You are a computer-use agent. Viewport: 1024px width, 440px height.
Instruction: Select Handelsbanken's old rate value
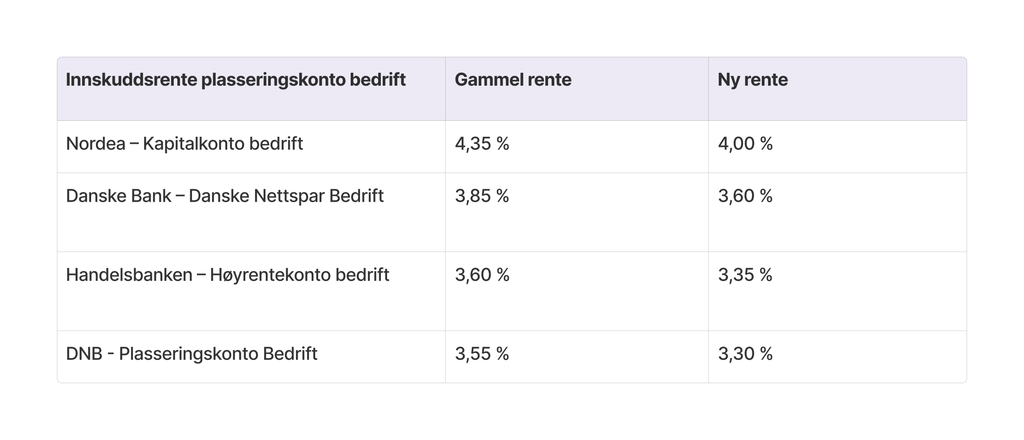click(x=482, y=275)
